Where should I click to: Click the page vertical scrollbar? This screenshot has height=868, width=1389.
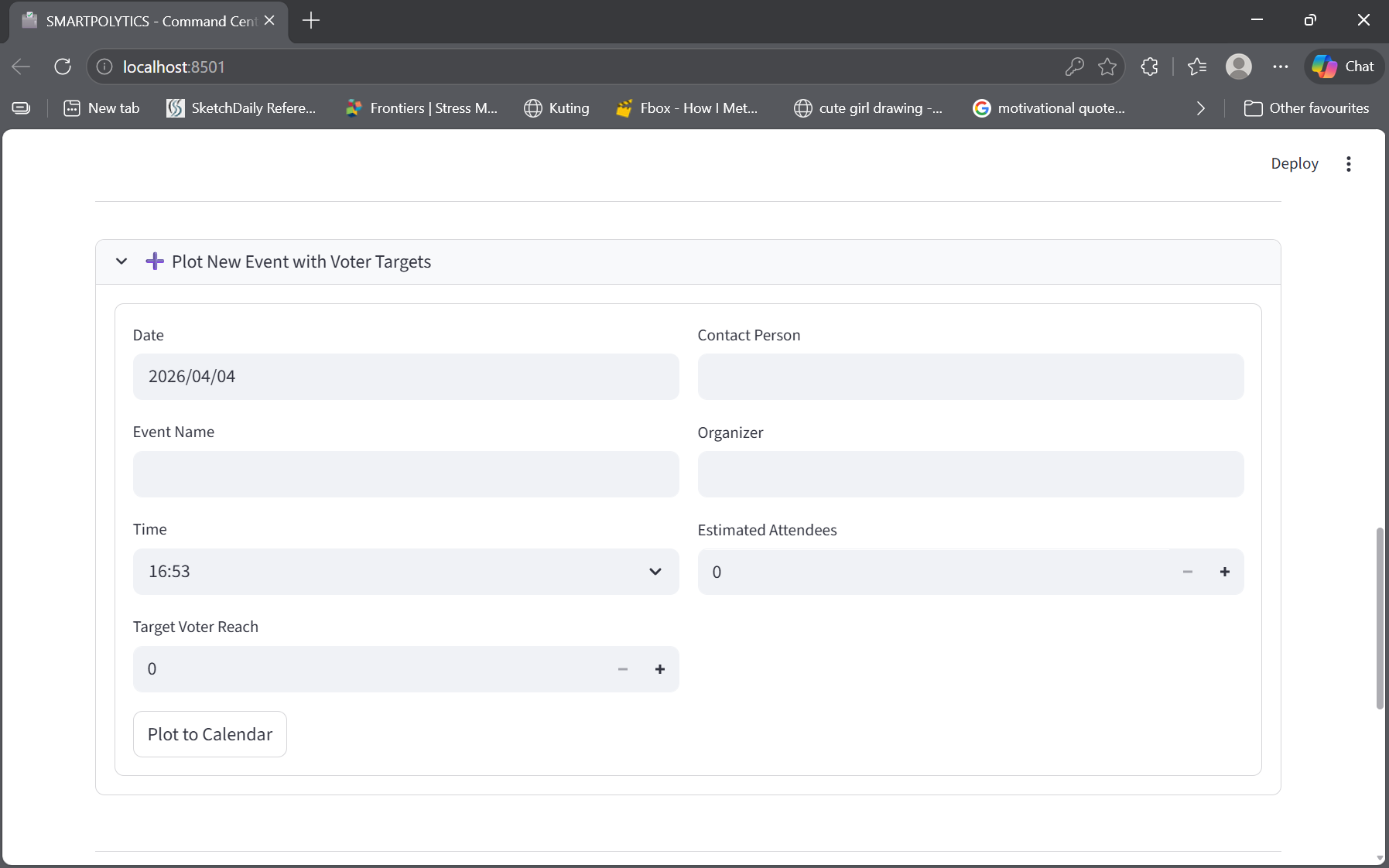tap(1379, 617)
